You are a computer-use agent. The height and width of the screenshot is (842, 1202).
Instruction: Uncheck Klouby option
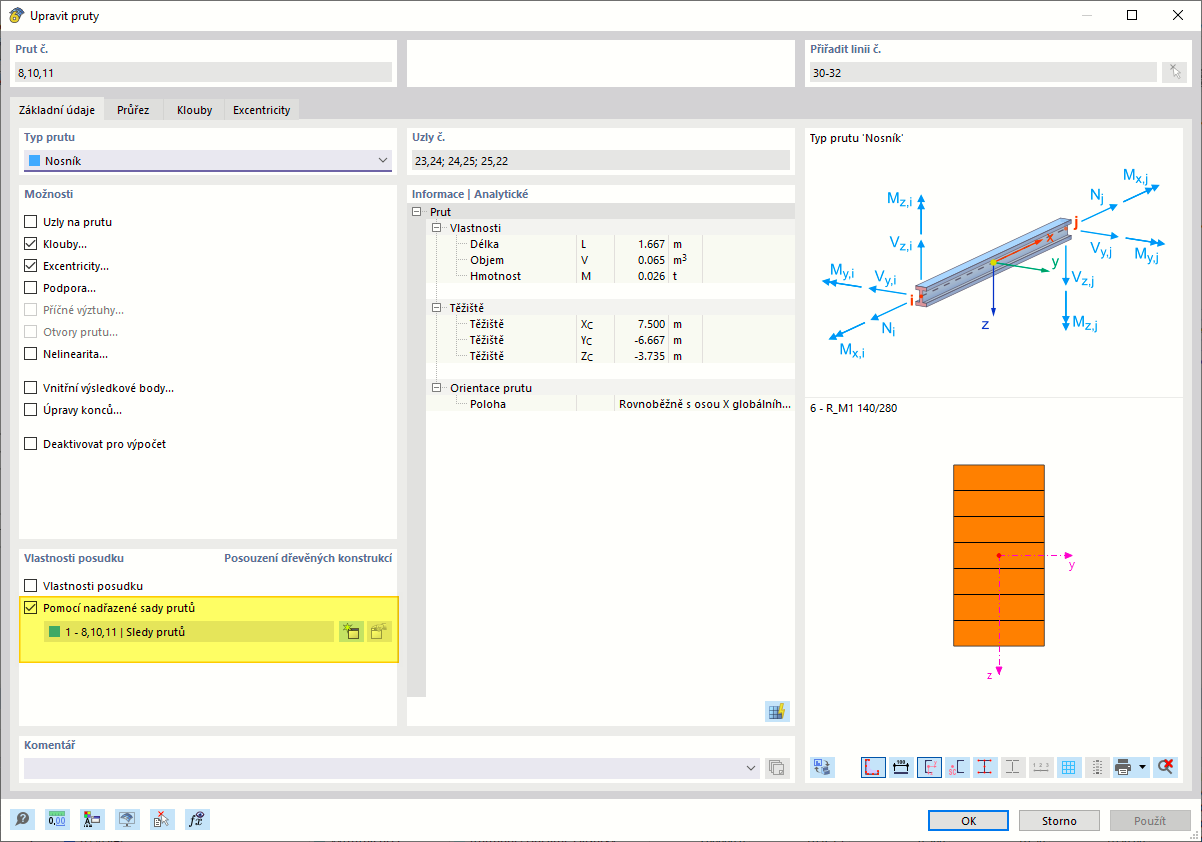pyautogui.click(x=31, y=244)
